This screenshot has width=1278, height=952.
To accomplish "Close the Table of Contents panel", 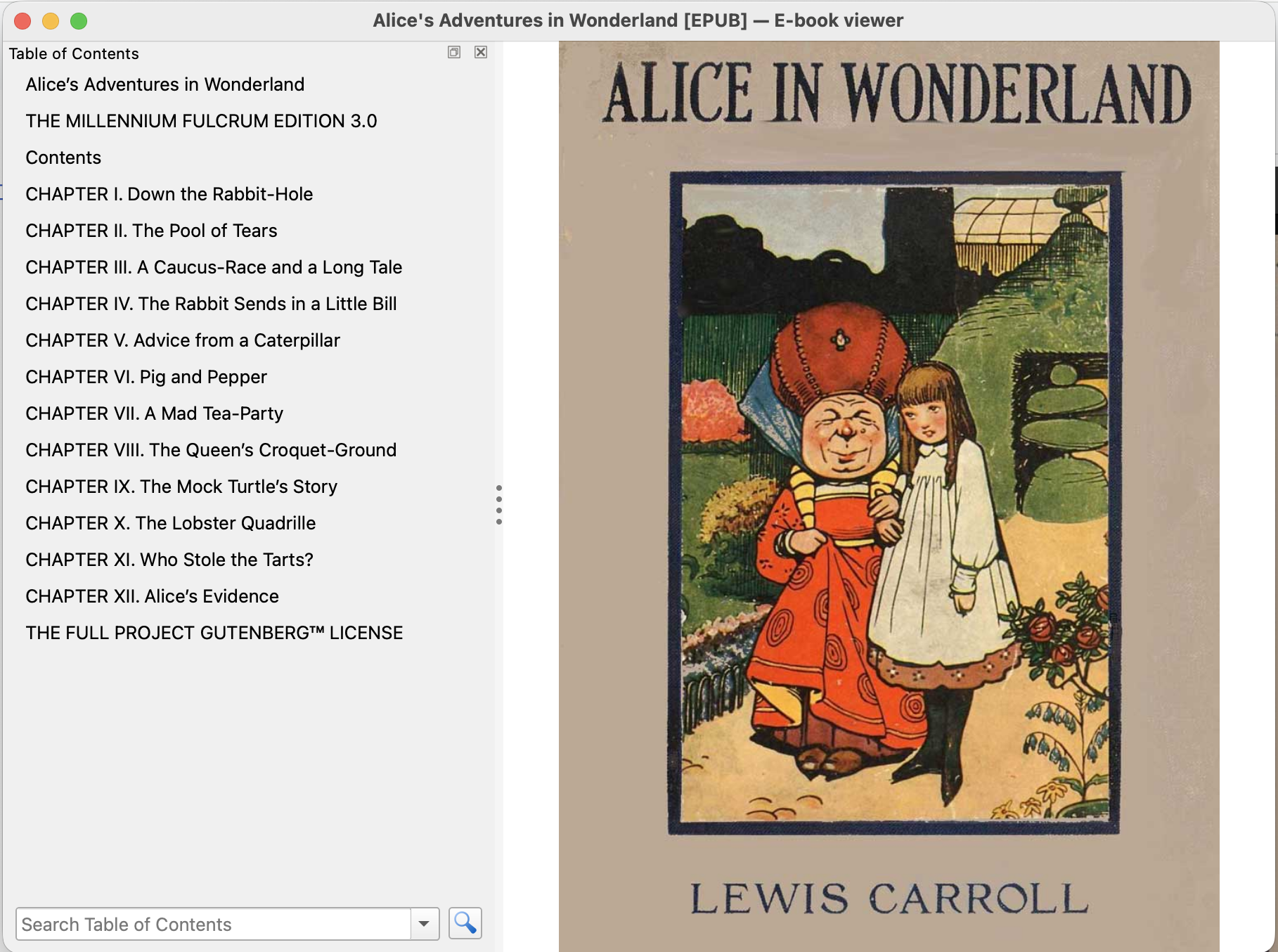I will tap(481, 52).
